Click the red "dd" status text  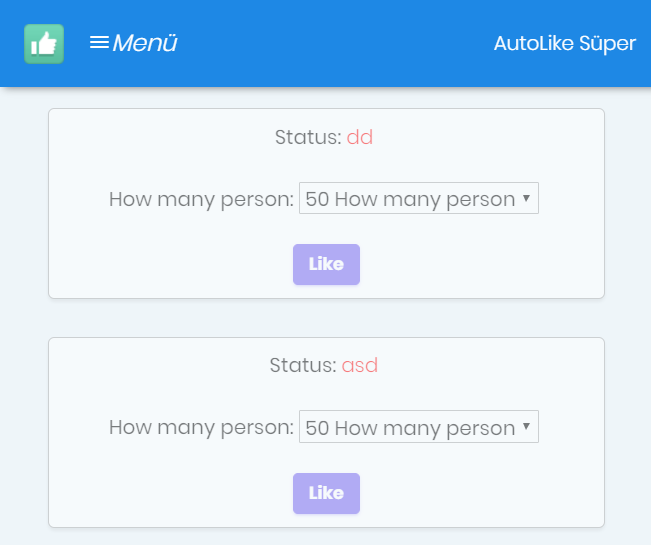(360, 138)
